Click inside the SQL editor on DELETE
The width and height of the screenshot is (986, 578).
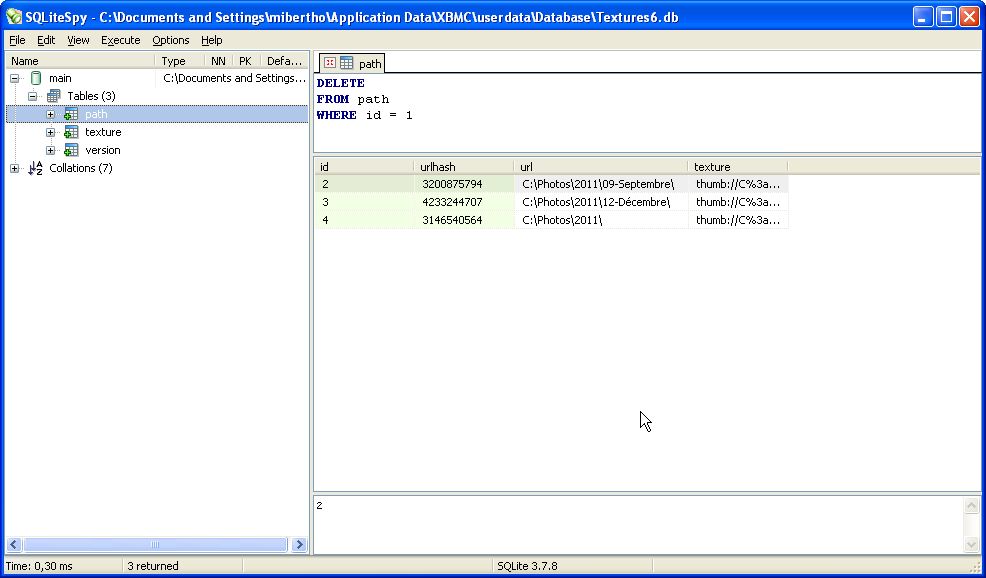coord(341,83)
